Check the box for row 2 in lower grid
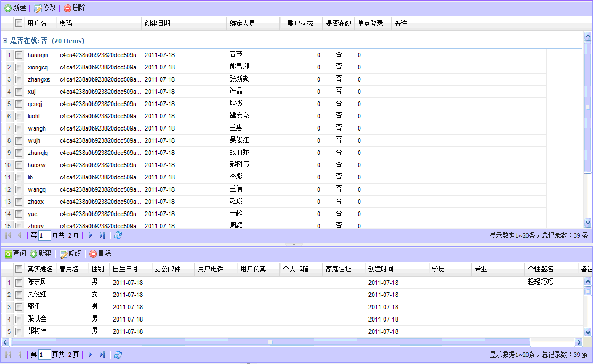The width and height of the screenshot is (593, 364). click(x=19, y=294)
